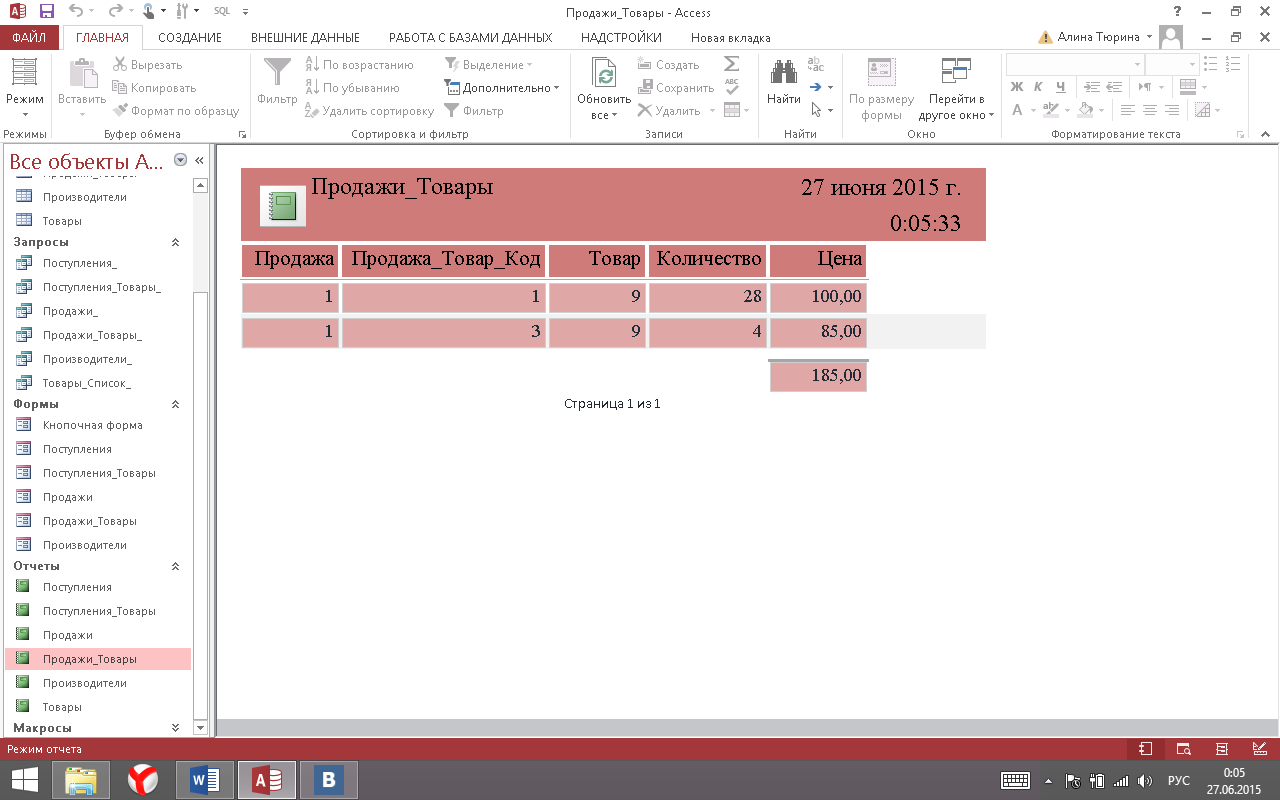Switch to Print Preview in status bar
This screenshot has height=800, width=1280.
1183,748
